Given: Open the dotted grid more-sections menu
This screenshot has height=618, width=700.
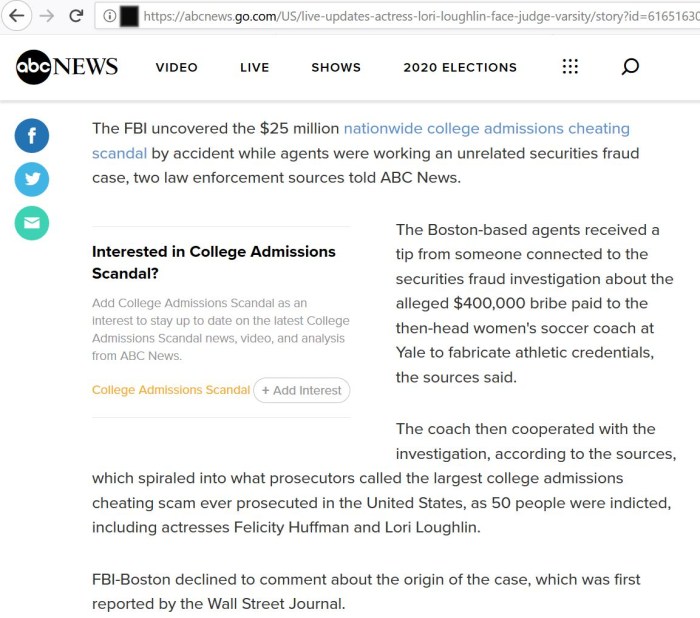Looking at the screenshot, I should pyautogui.click(x=570, y=67).
